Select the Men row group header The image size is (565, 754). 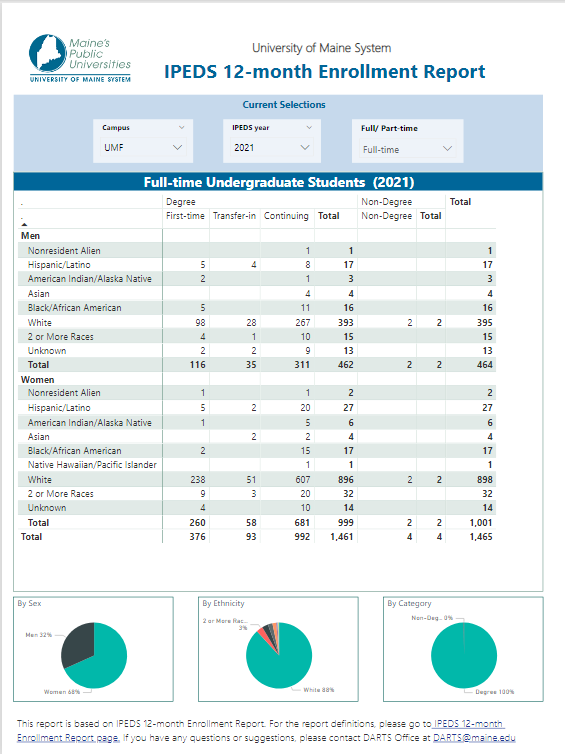tap(30, 236)
